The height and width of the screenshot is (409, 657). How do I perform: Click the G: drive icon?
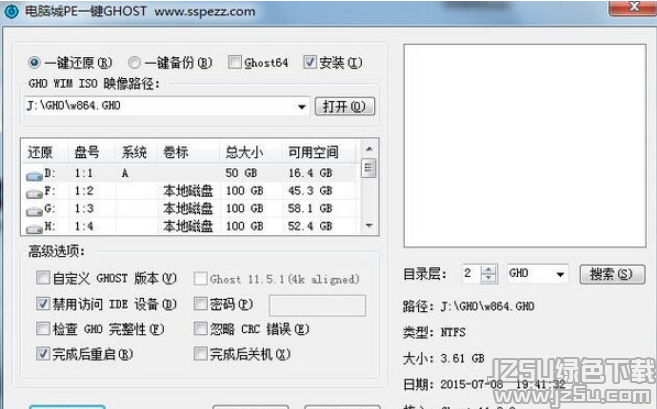pyautogui.click(x=34, y=211)
